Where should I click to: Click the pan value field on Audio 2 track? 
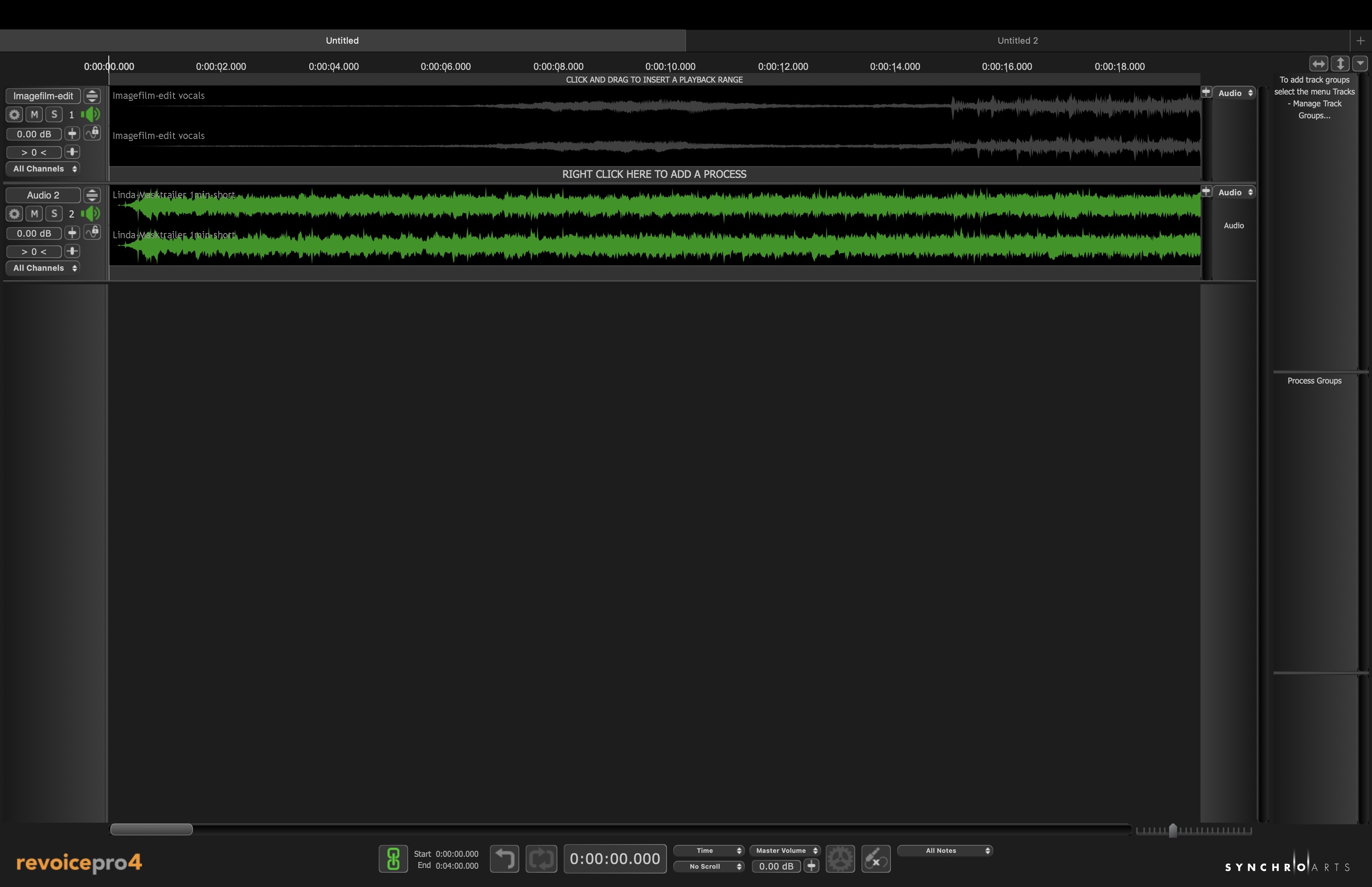point(34,252)
